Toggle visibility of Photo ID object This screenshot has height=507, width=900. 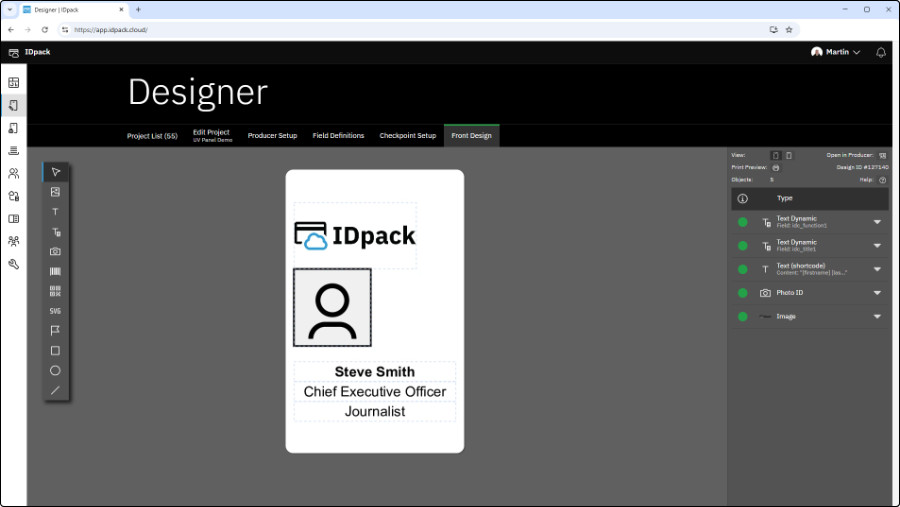[743, 293]
